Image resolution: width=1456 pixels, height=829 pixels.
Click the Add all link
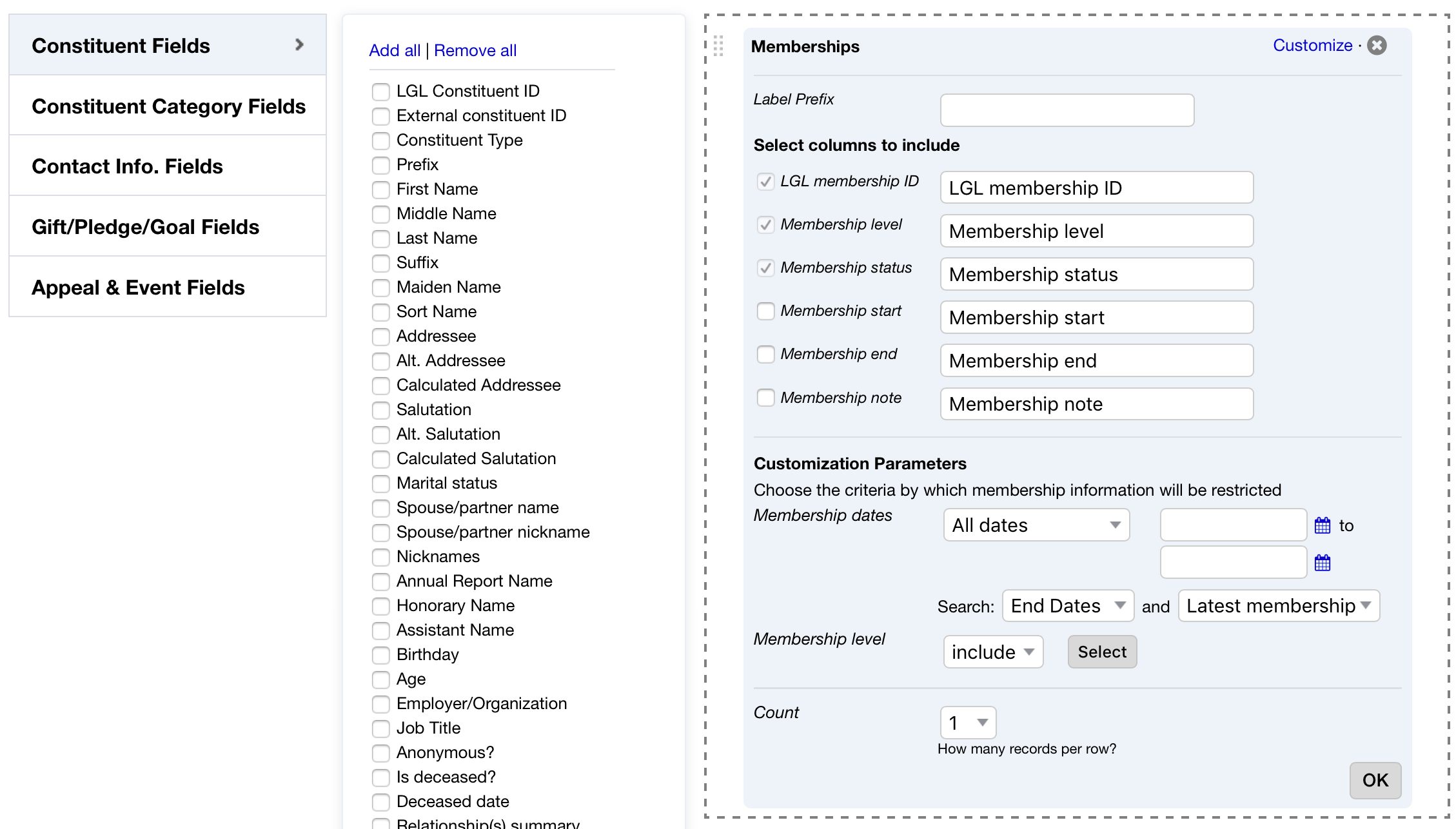pyautogui.click(x=394, y=50)
